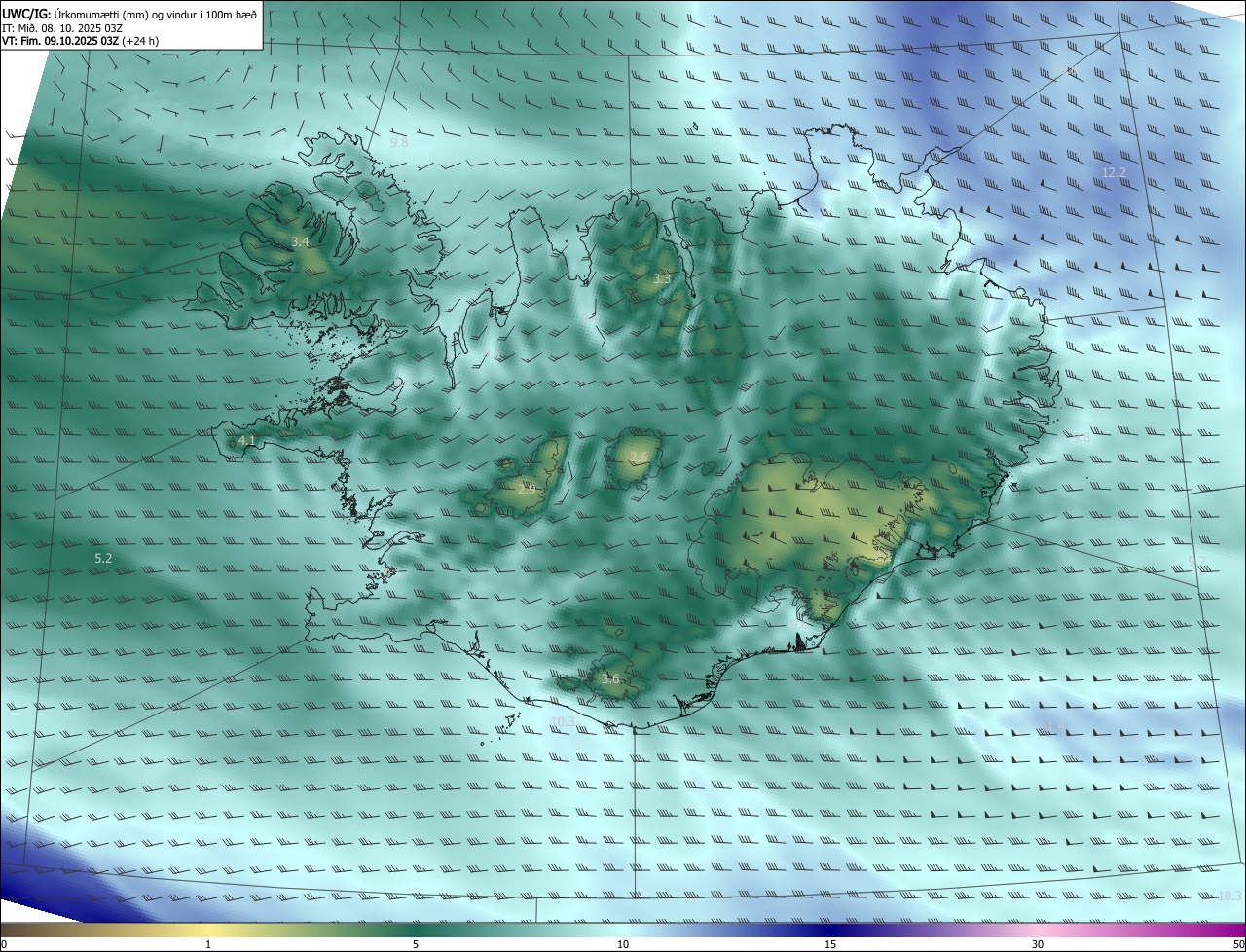Click the valid time line 'VT: Fim. 09.10.2025 03Z (+24 h)'
Screen dimensions: 1246x952
80,41
